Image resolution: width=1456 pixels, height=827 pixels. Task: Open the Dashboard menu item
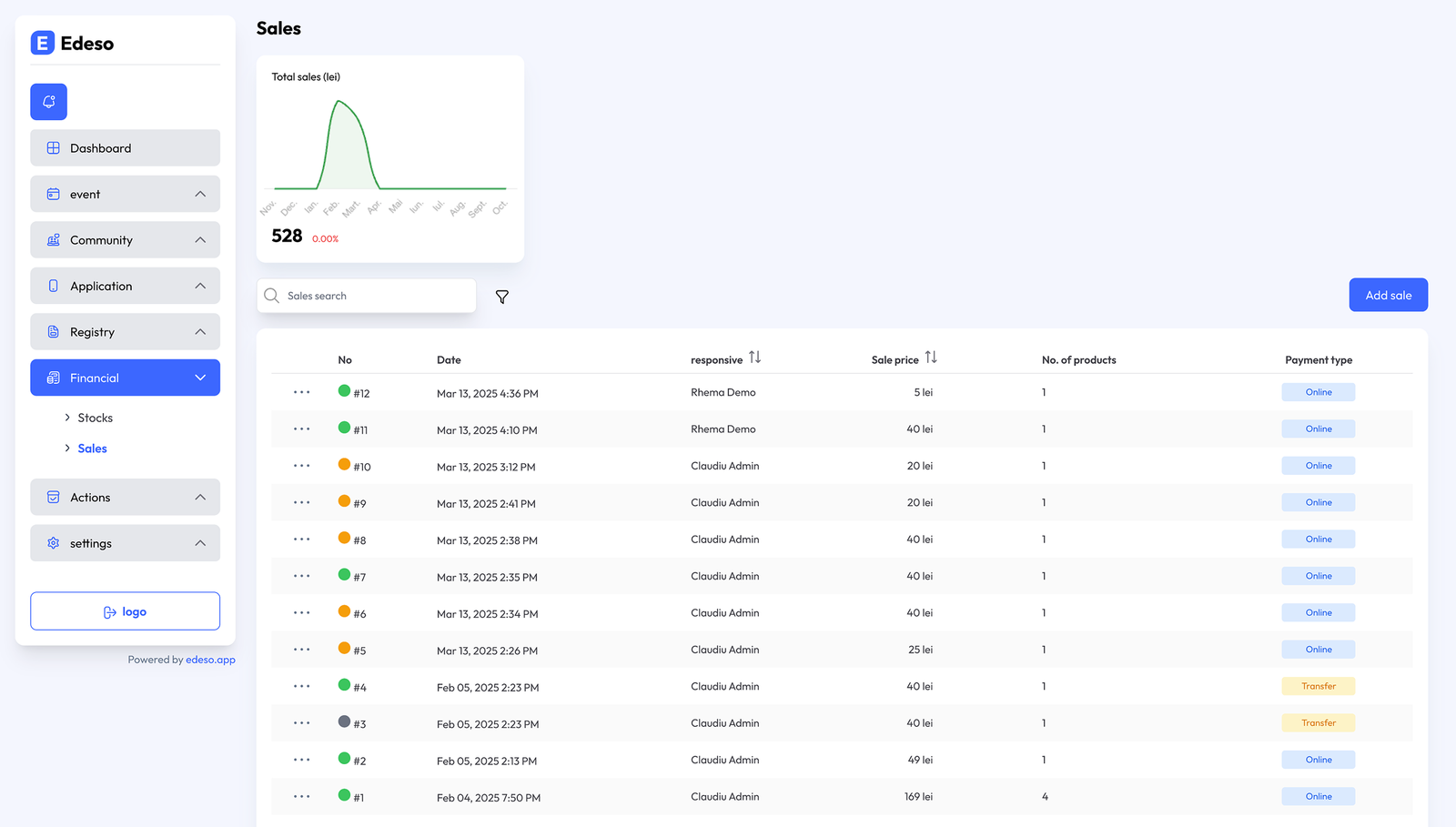click(125, 148)
